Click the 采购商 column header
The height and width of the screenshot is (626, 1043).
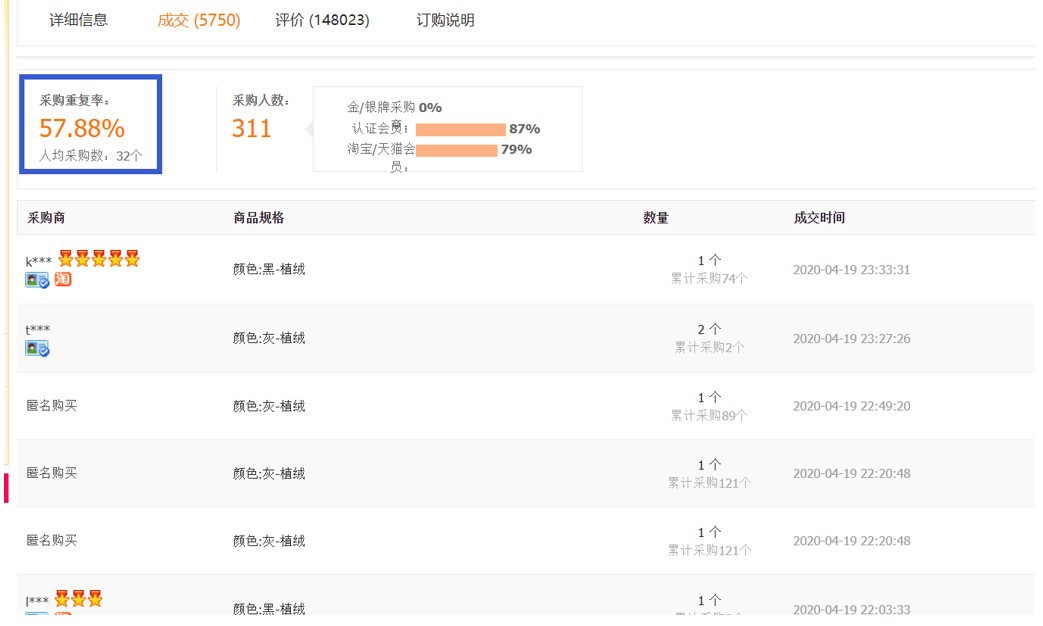pos(46,218)
